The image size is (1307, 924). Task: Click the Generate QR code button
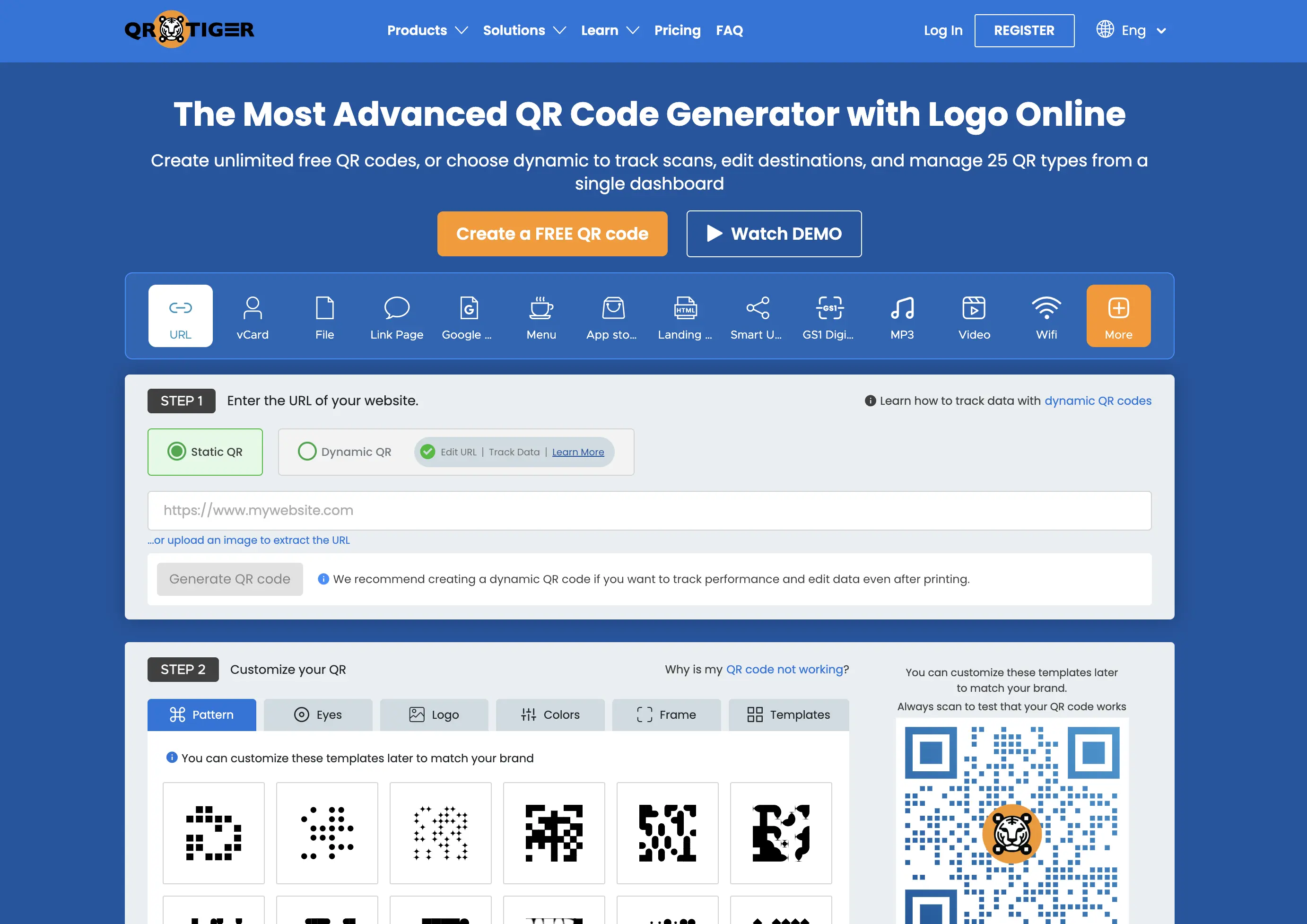[230, 579]
